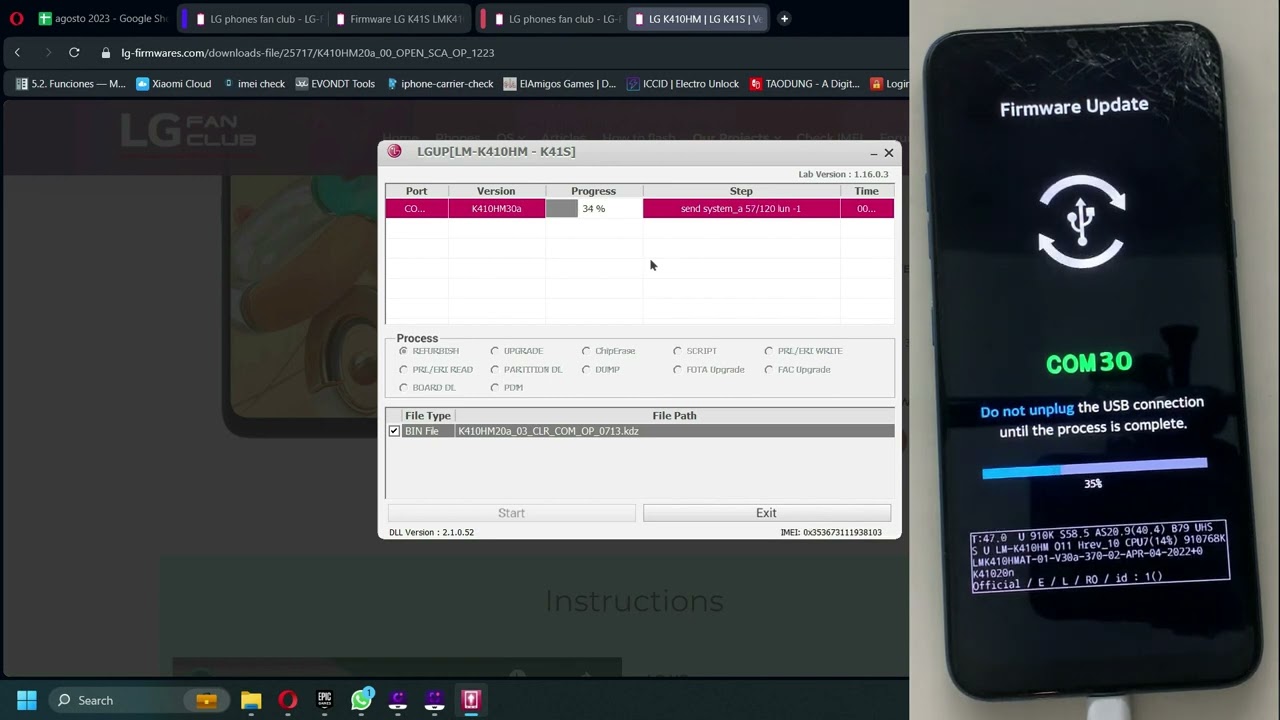The height and width of the screenshot is (720, 1280).
Task: Select the REFURBISH process option
Action: (x=429, y=351)
